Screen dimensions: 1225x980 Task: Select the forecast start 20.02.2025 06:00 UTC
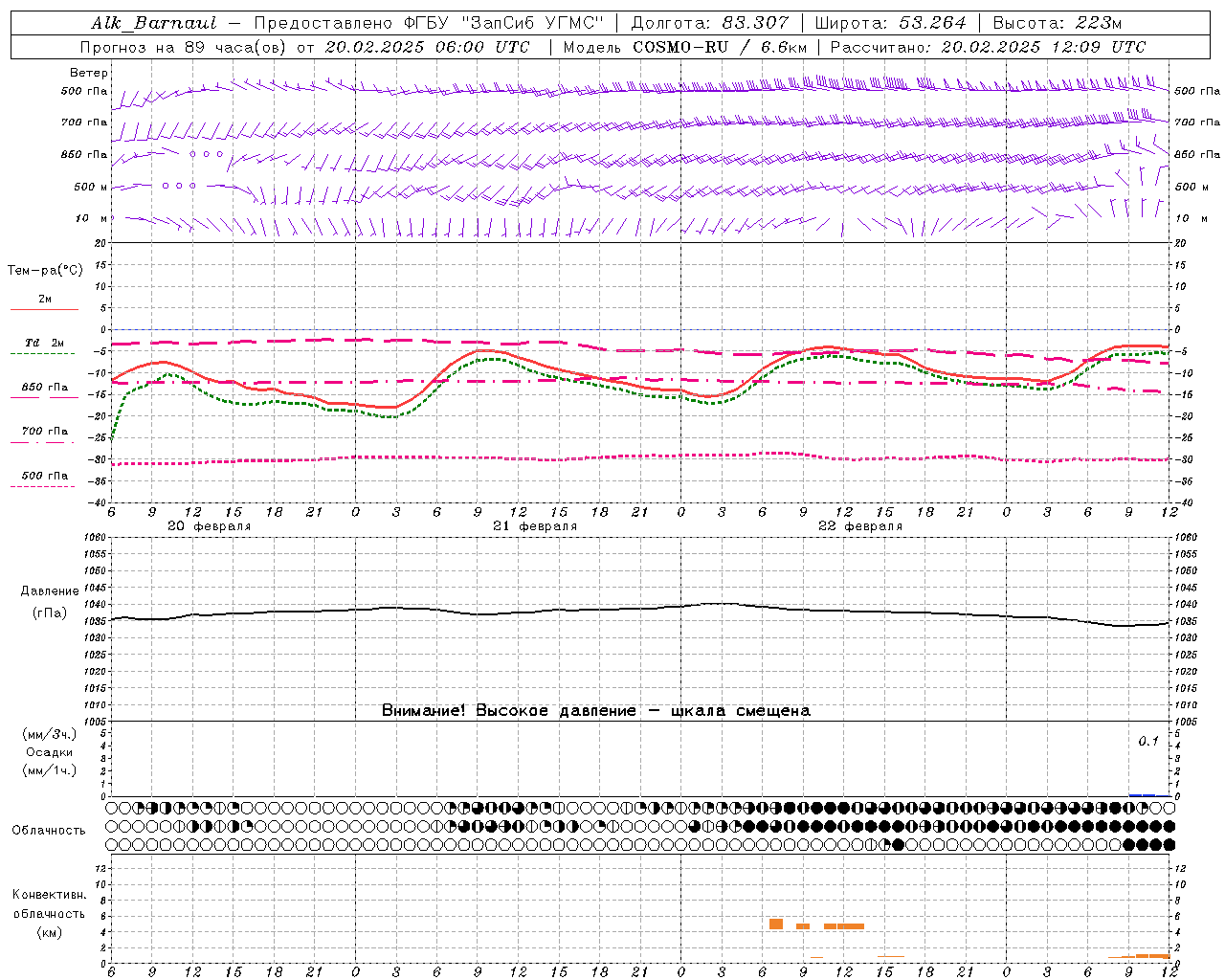427,47
